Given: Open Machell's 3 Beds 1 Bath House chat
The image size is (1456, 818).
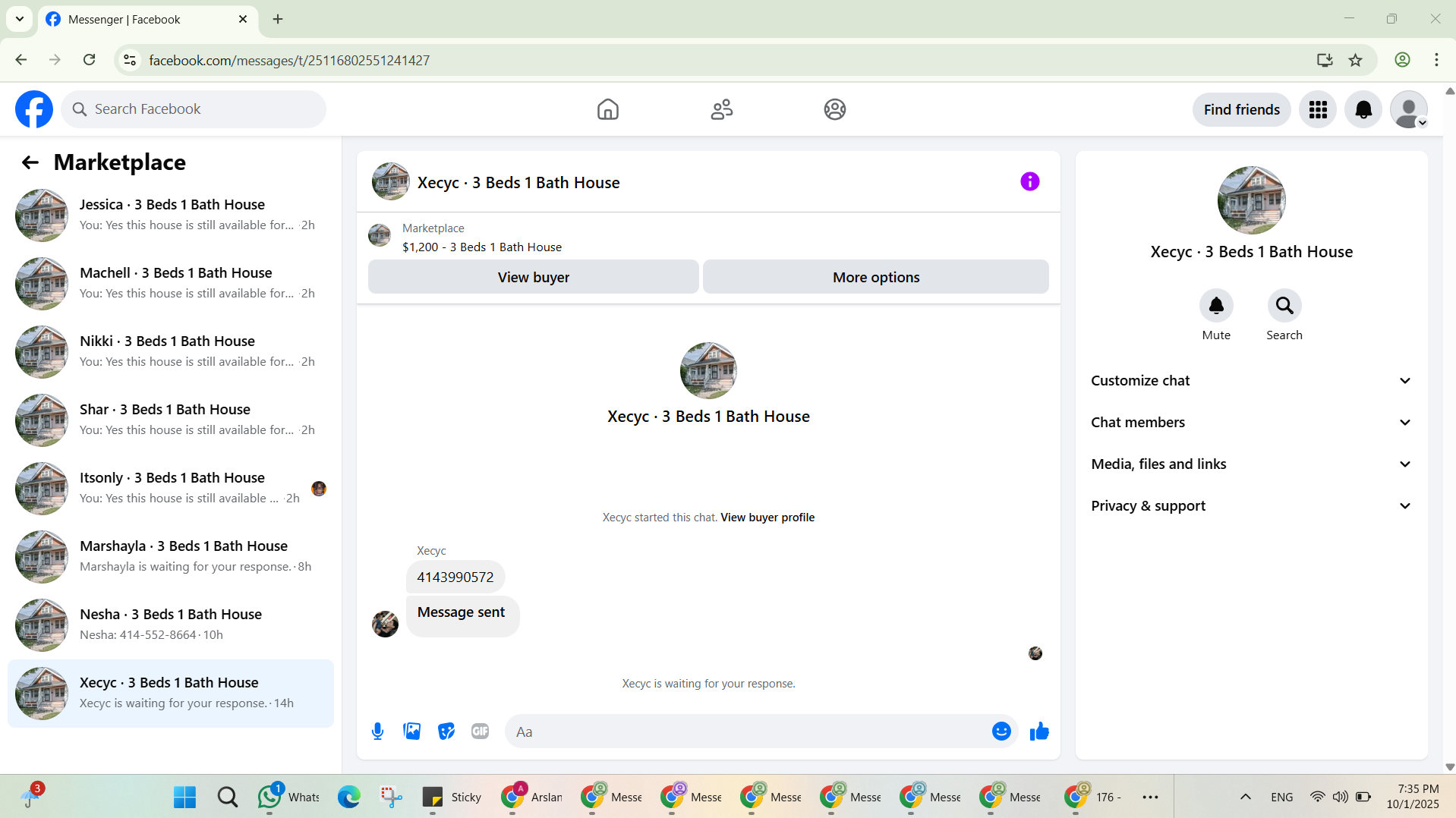Looking at the screenshot, I should 171,284.
